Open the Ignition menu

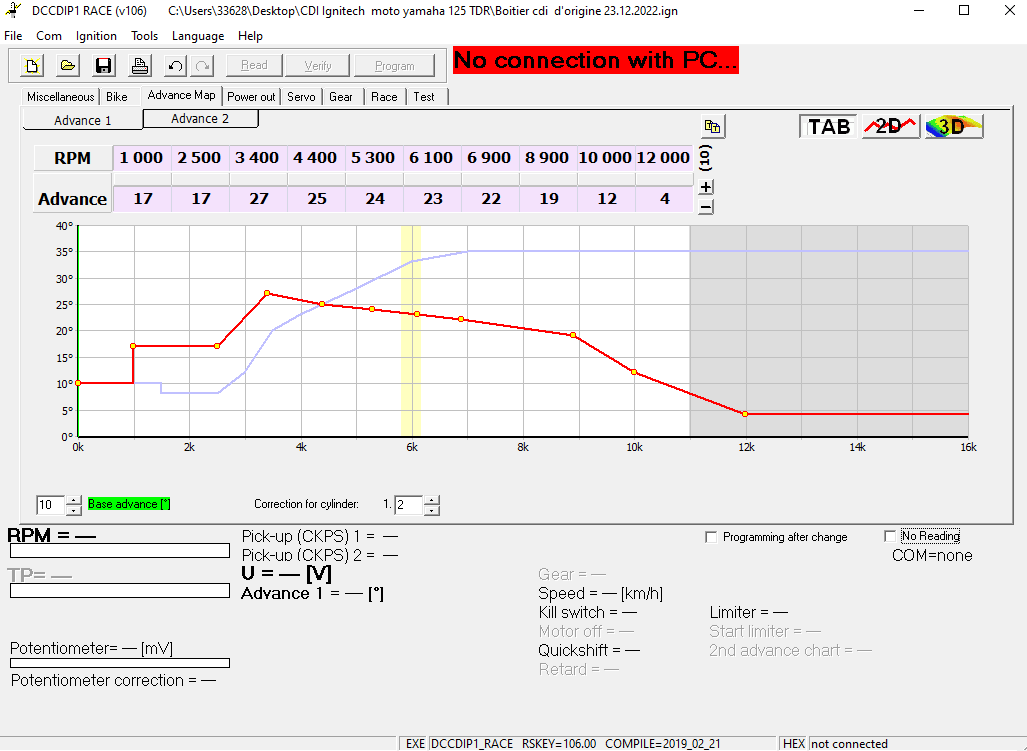coord(96,36)
